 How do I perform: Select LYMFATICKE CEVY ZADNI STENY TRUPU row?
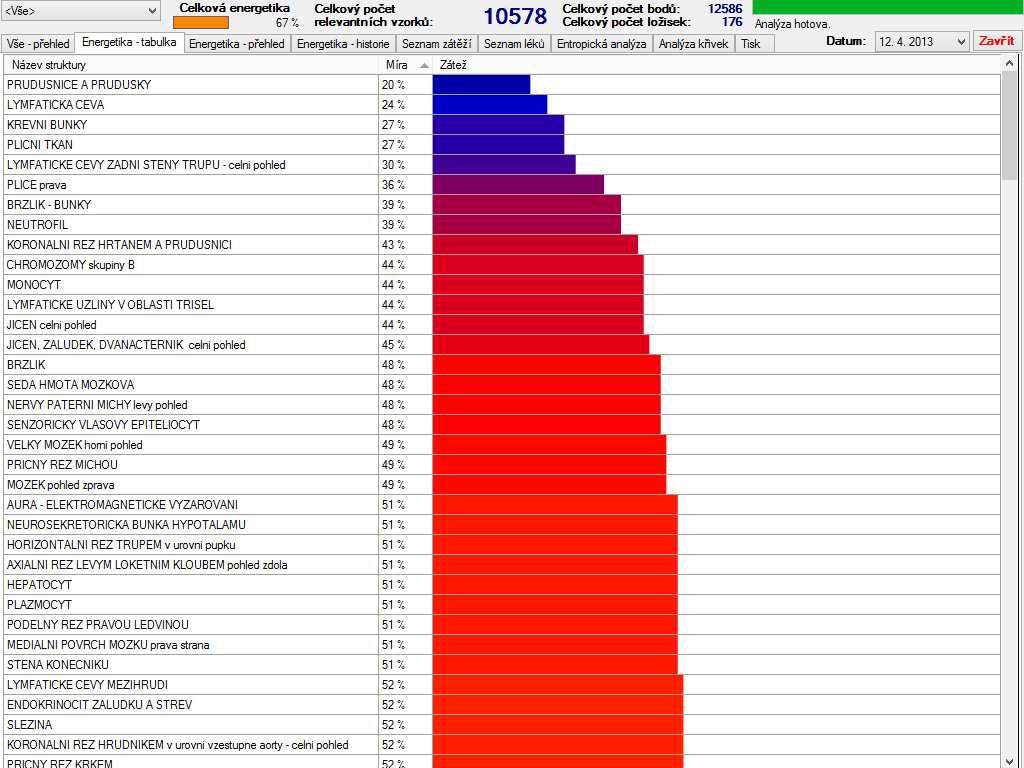pos(502,165)
